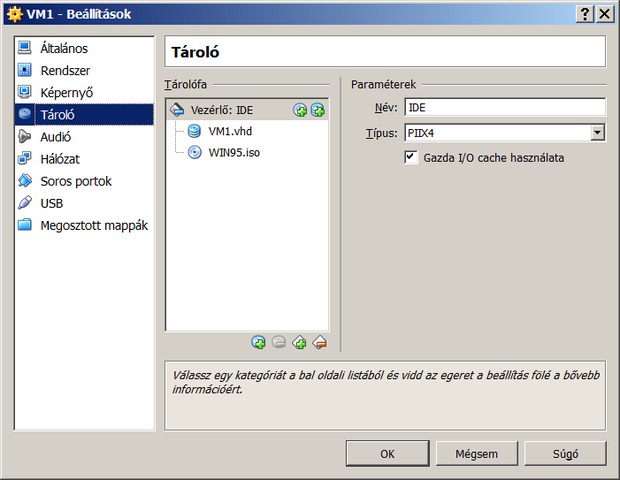
Task: Click add attachment icon below storage tree
Action: tap(259, 342)
